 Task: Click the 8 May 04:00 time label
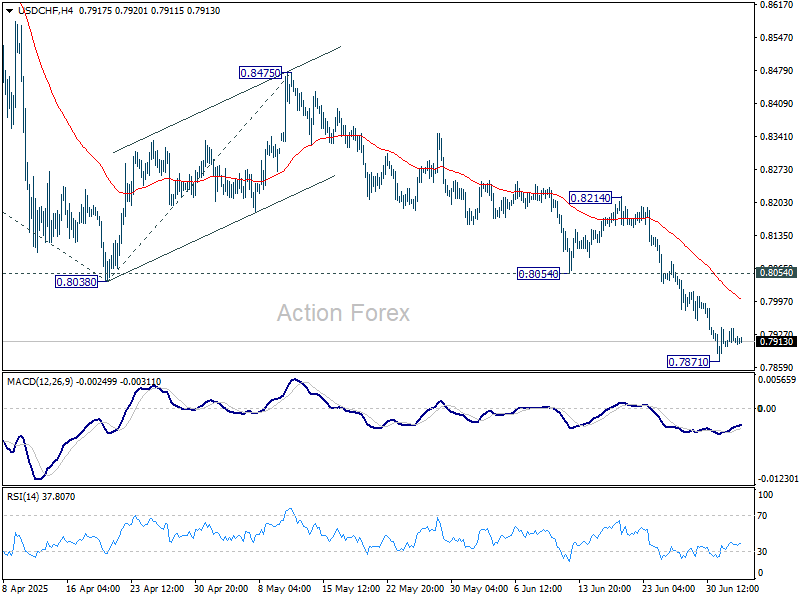pyautogui.click(x=285, y=588)
